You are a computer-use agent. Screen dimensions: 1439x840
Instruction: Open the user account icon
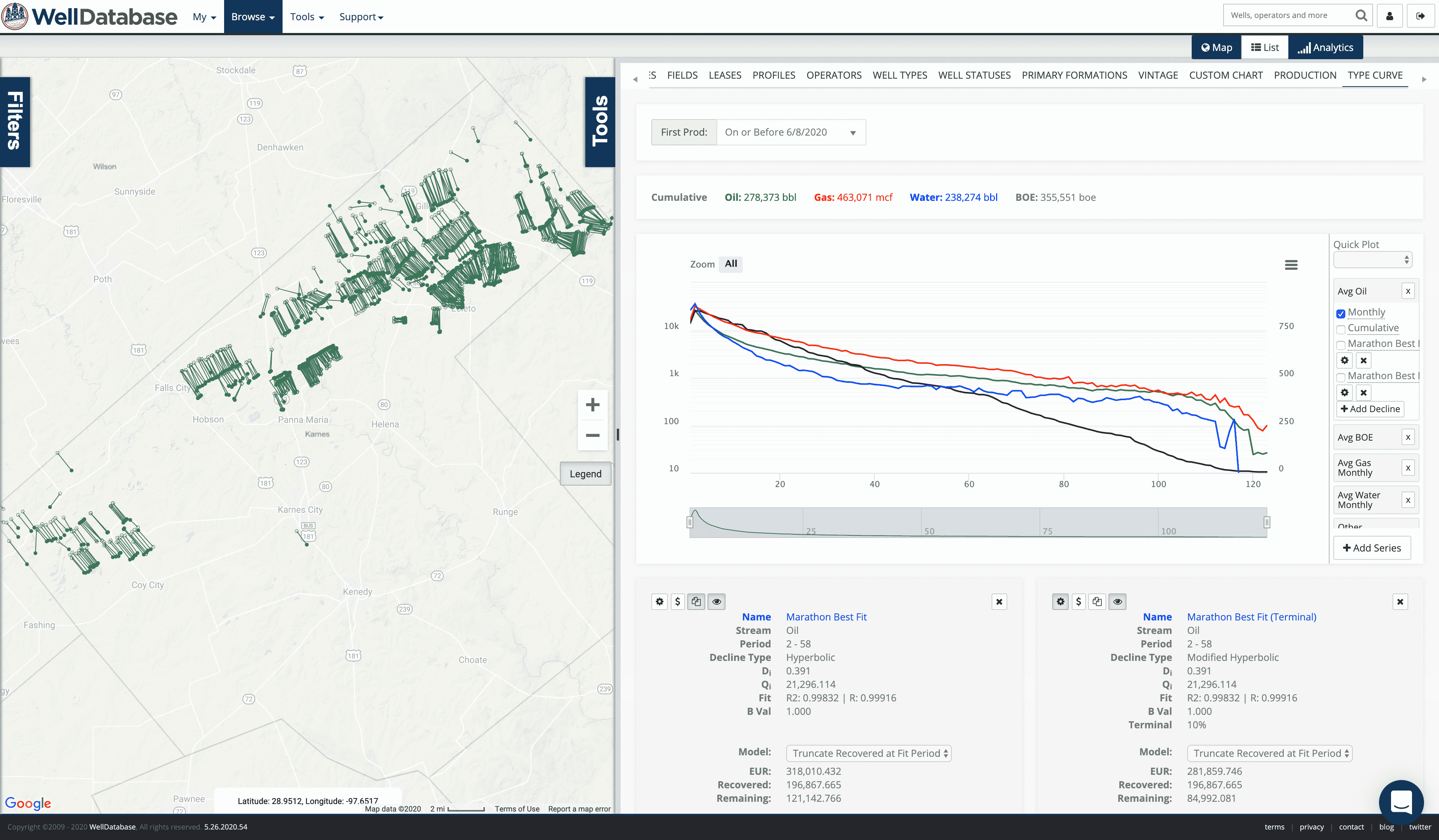pyautogui.click(x=1389, y=16)
